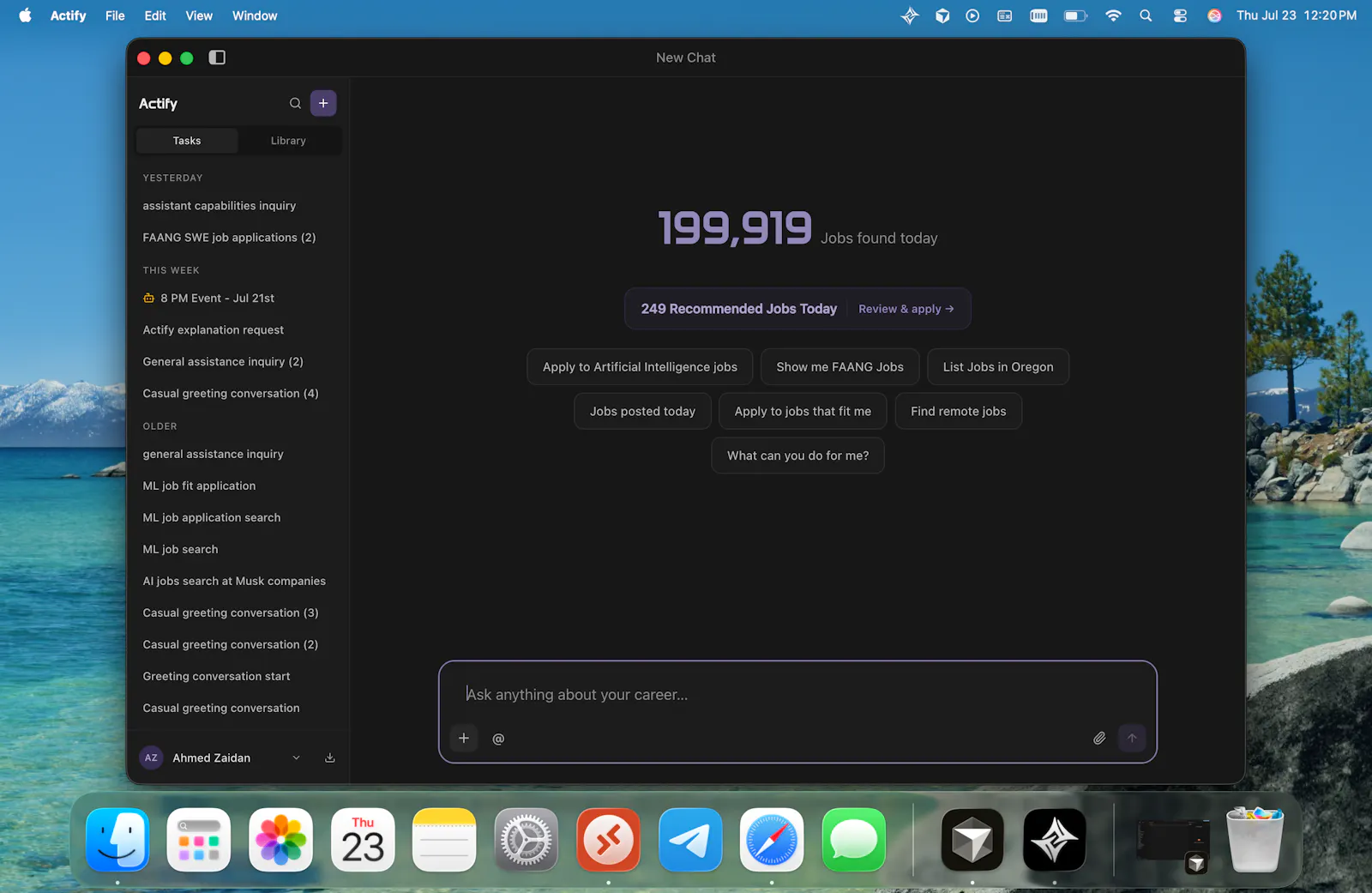Click the add plus icon in chat box
The image size is (1372, 893).
coord(464,738)
